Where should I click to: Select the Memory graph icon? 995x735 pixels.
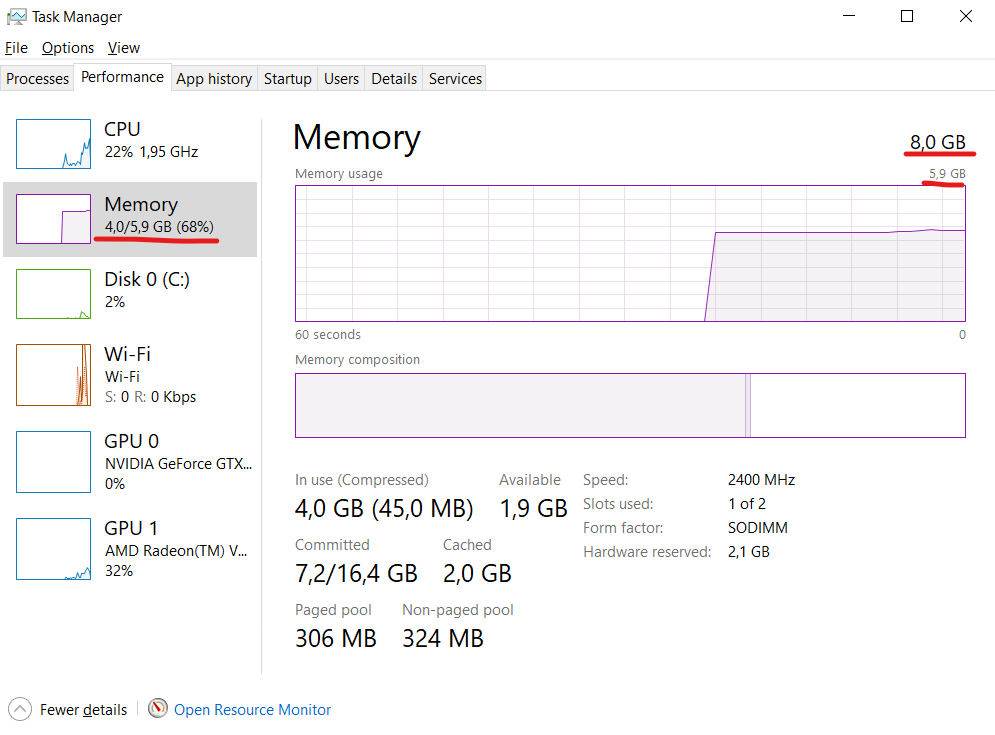click(x=53, y=219)
